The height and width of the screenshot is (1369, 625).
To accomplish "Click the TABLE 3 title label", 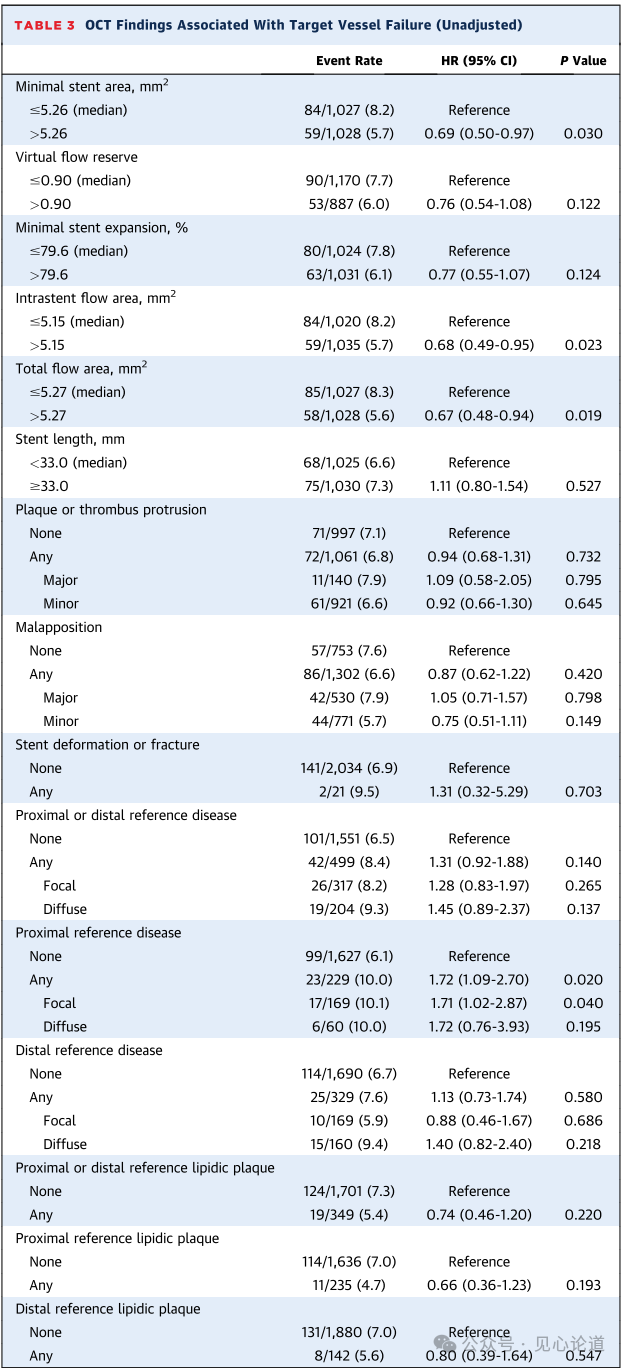I will pos(44,24).
